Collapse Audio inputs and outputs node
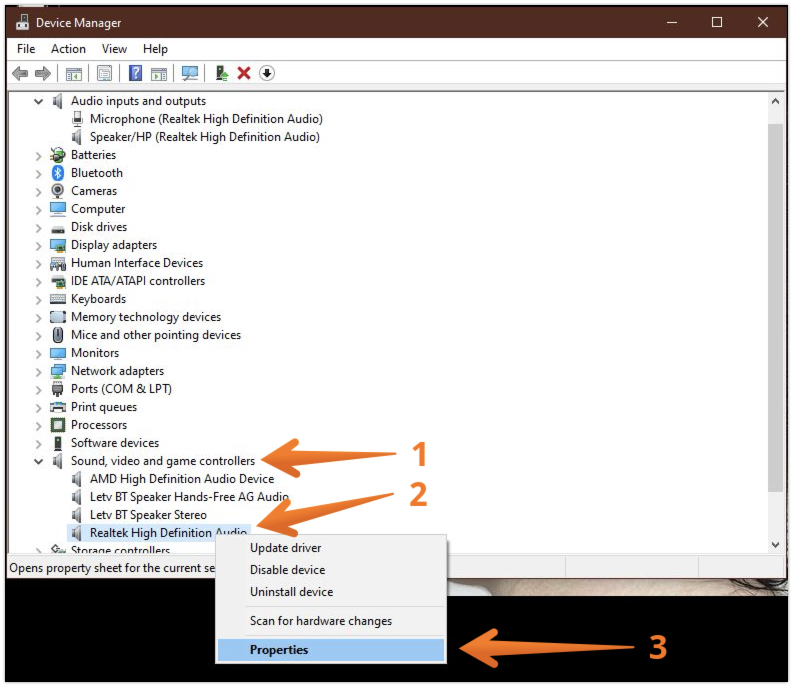 (x=38, y=101)
